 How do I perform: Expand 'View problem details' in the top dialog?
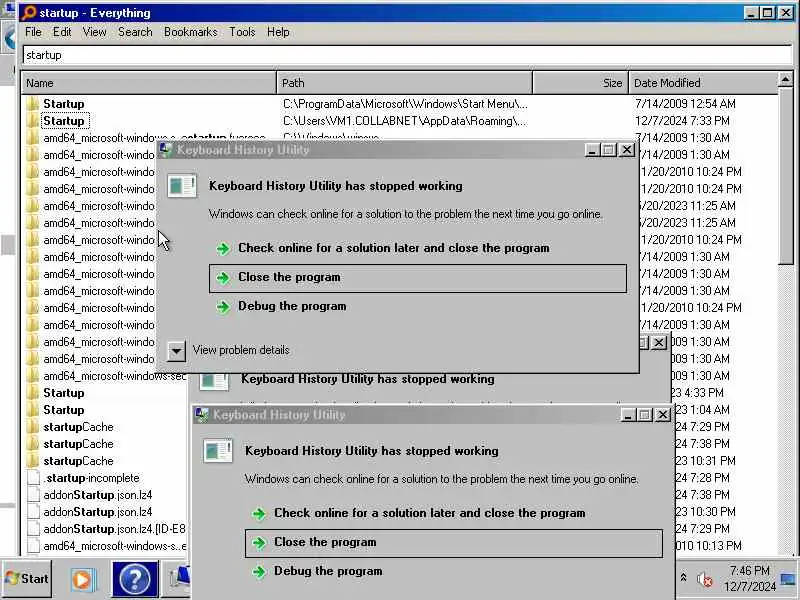point(176,351)
